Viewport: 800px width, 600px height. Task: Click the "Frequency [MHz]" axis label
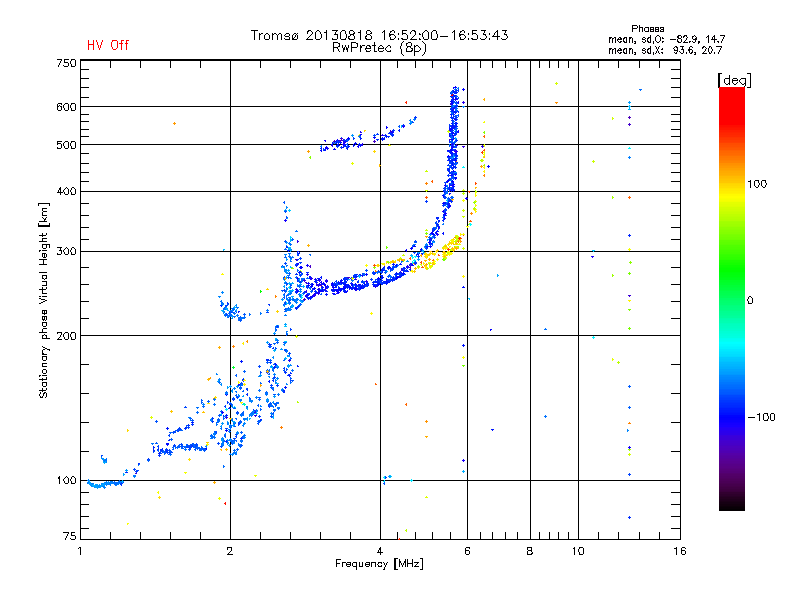379,564
